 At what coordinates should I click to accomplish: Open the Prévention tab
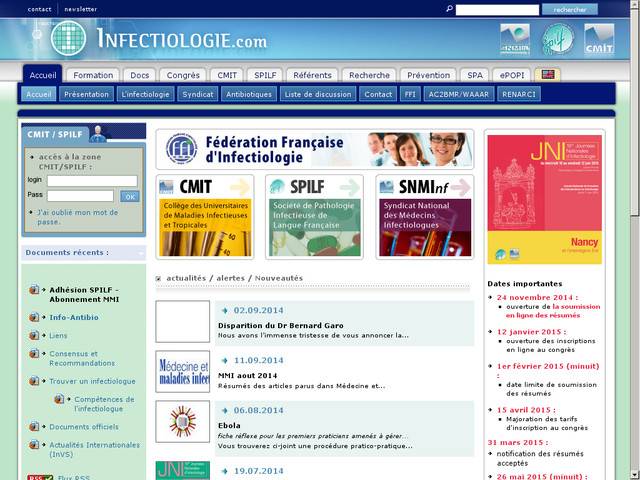pyautogui.click(x=428, y=75)
